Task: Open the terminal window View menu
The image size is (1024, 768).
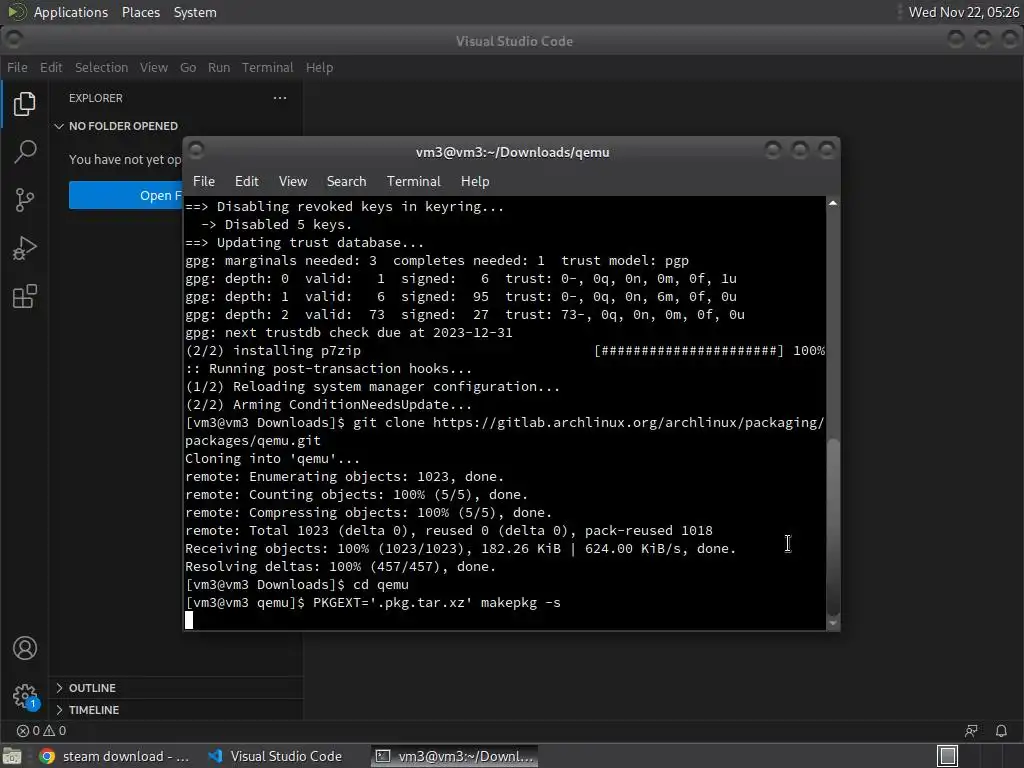Action: coord(293,181)
